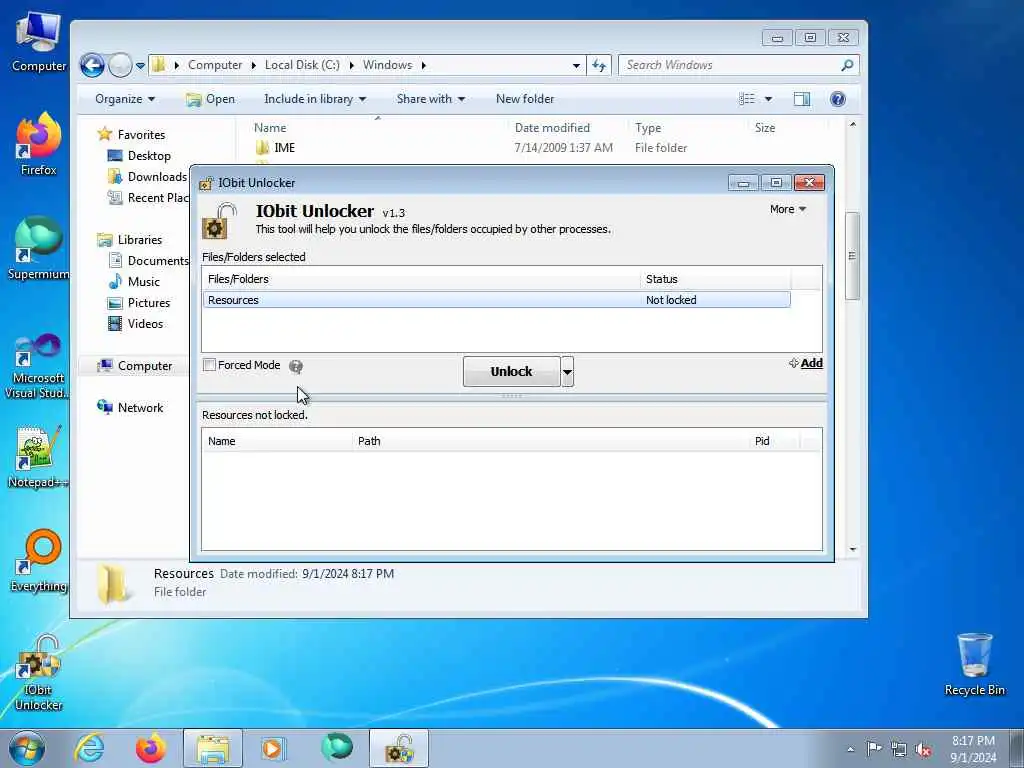Viewport: 1024px width, 768px height.
Task: Sort by the Path column header
Action: click(551, 441)
